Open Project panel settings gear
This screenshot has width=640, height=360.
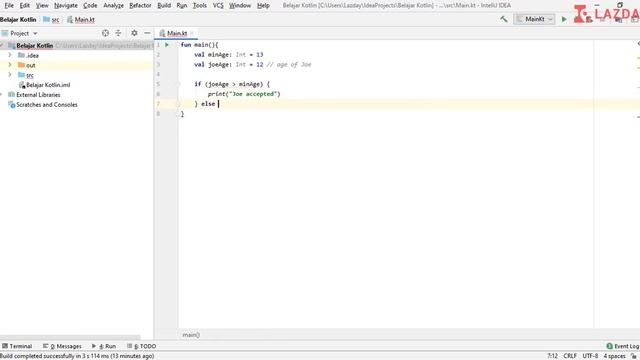[x=134, y=33]
